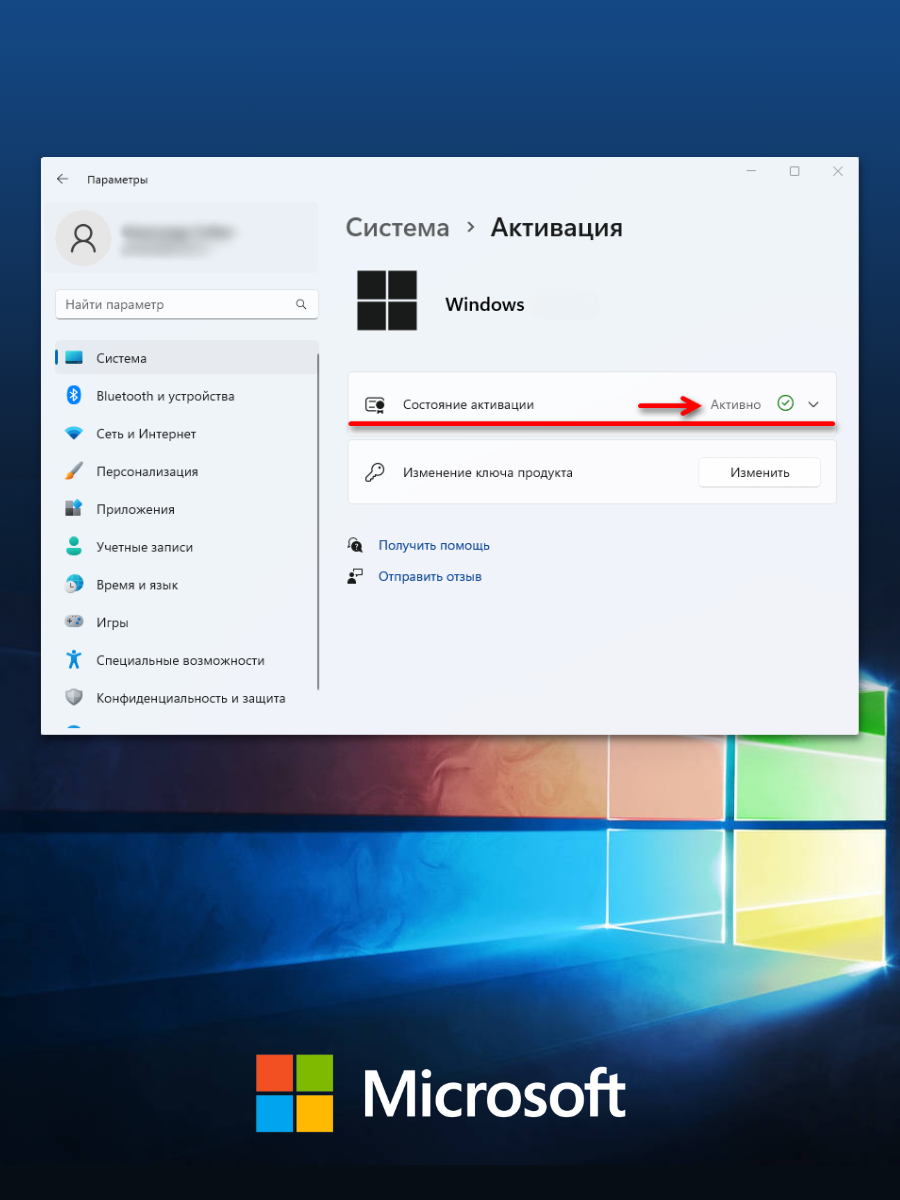Screen dimensions: 900x1200
Task: Click the Windows logo tile
Action: 387,300
